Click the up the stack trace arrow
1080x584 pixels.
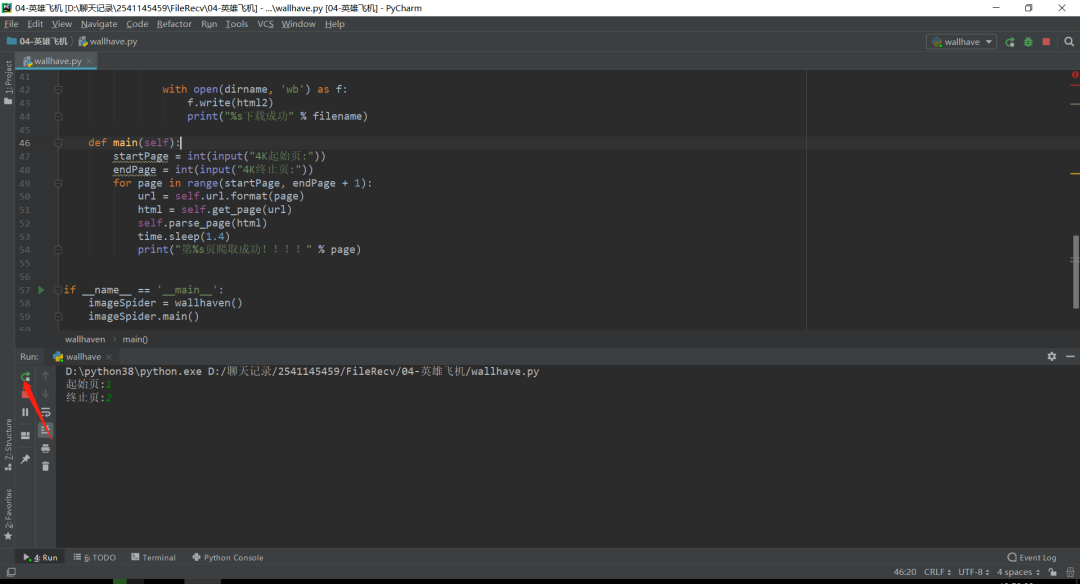tap(45, 376)
